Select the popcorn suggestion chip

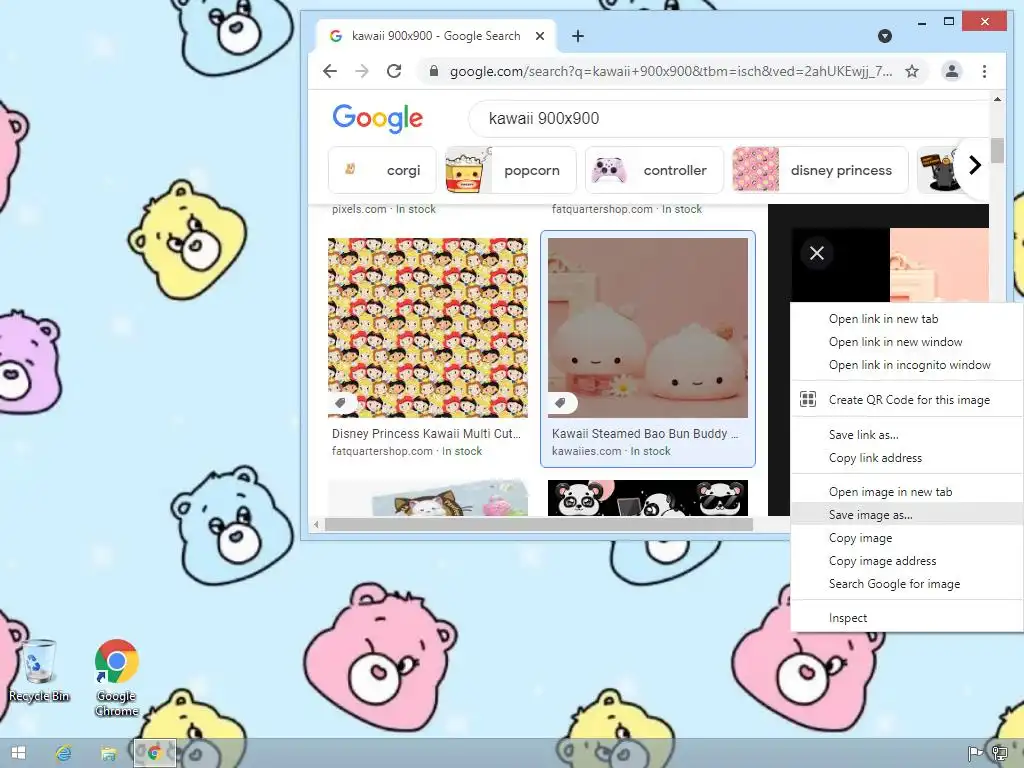pos(511,170)
